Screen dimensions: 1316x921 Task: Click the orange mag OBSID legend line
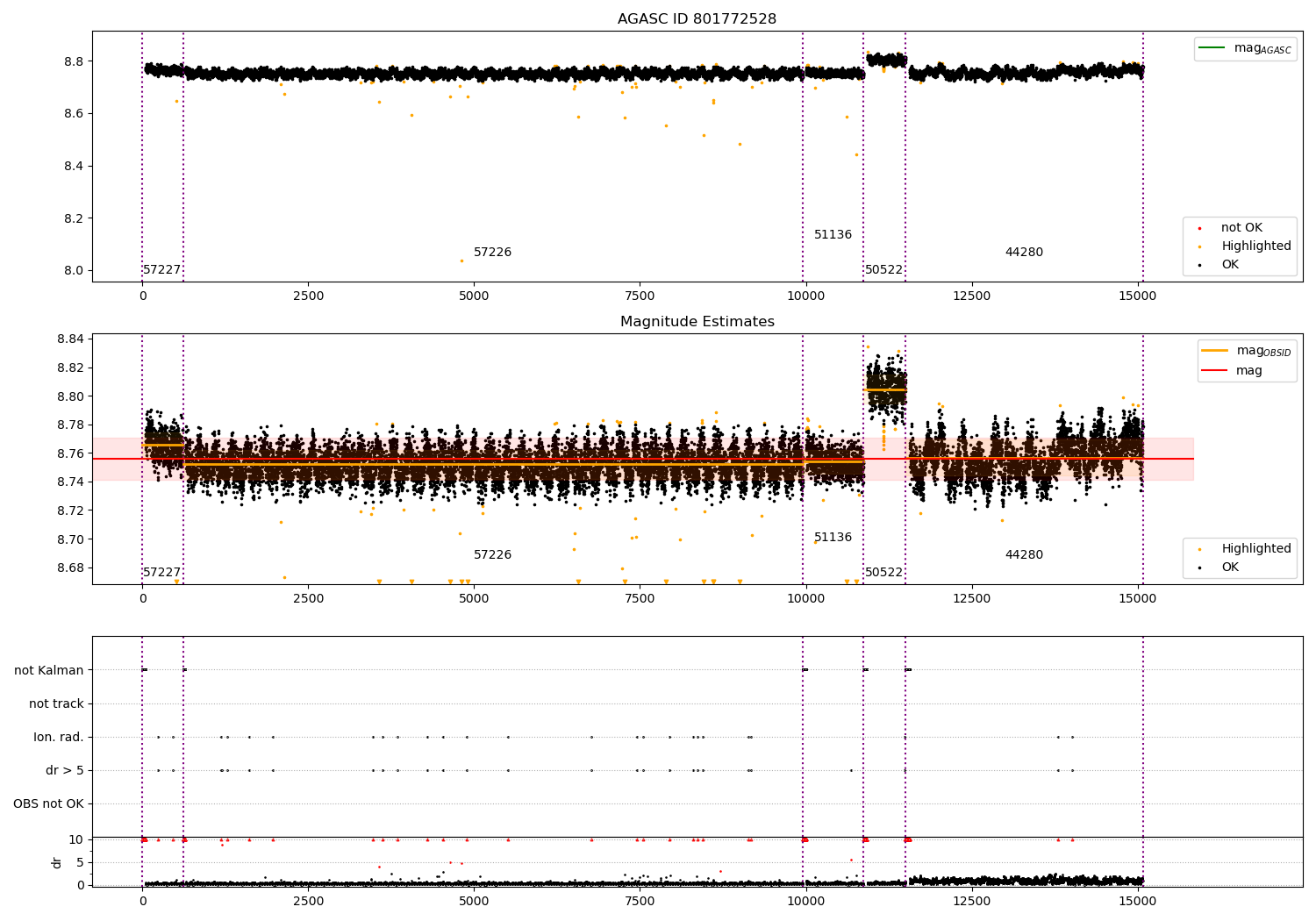click(1215, 351)
